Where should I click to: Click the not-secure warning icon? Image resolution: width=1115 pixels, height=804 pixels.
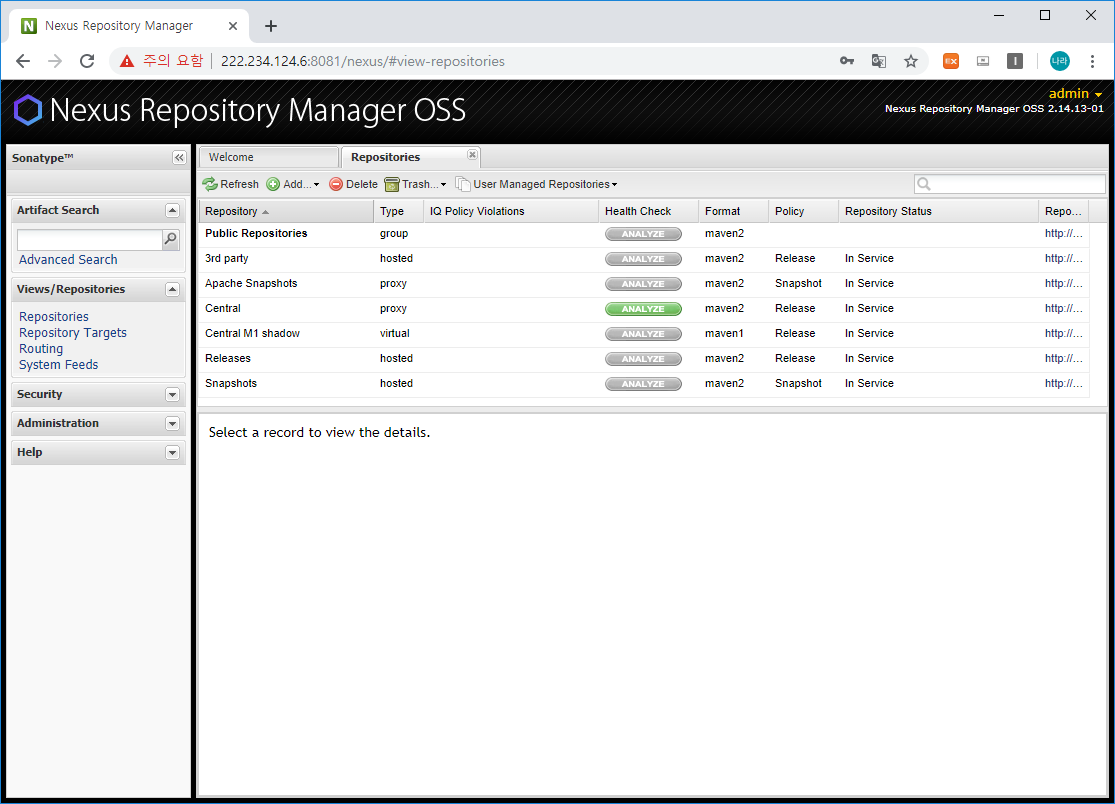coord(127,61)
